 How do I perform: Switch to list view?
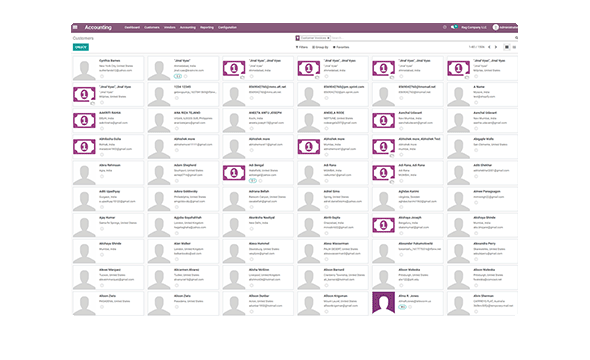click(x=514, y=47)
